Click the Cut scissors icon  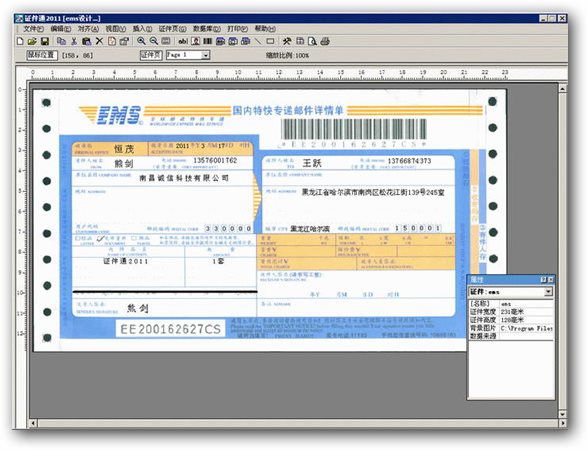pos(74,41)
